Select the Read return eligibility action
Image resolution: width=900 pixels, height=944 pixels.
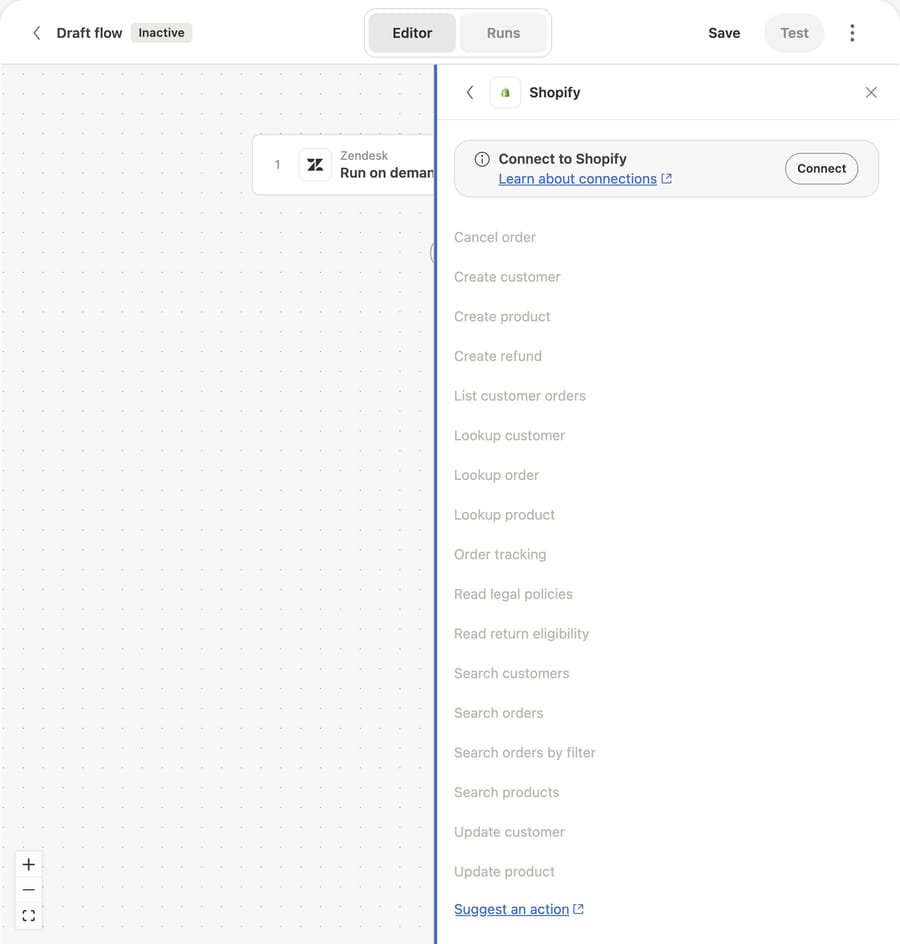521,634
